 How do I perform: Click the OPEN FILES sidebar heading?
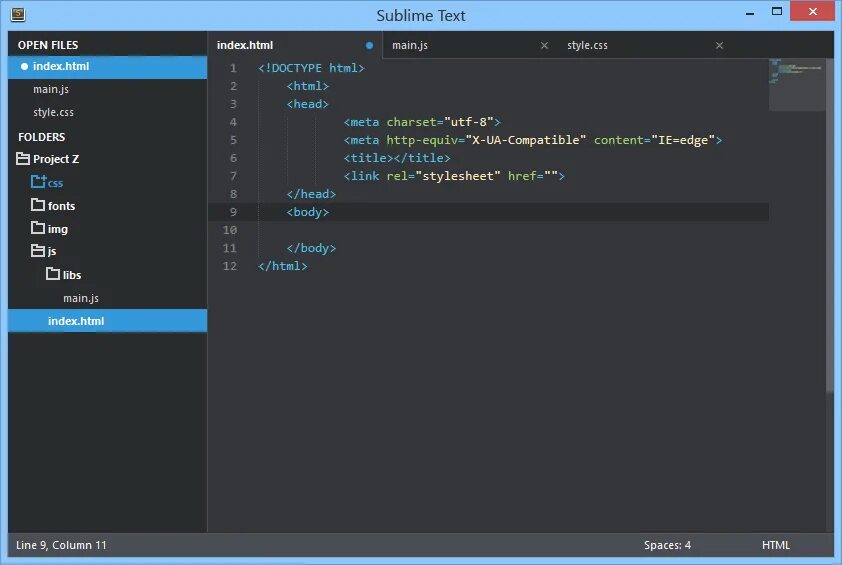(48, 45)
